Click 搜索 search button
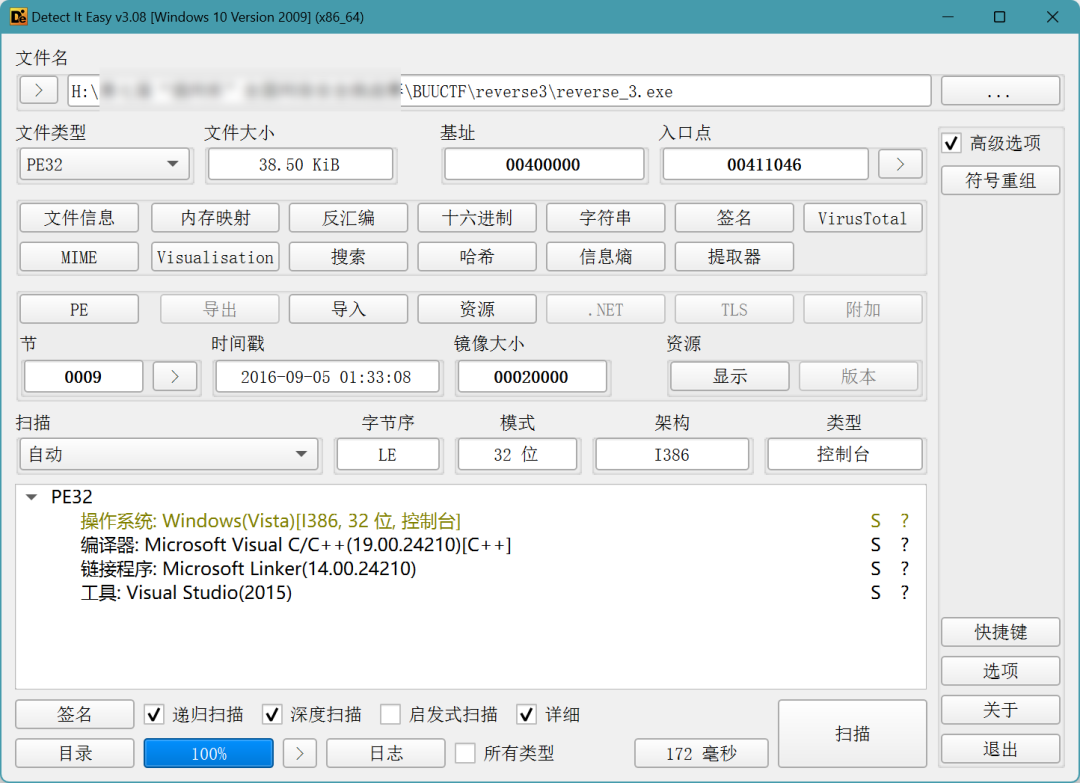The image size is (1080, 783). [x=348, y=256]
